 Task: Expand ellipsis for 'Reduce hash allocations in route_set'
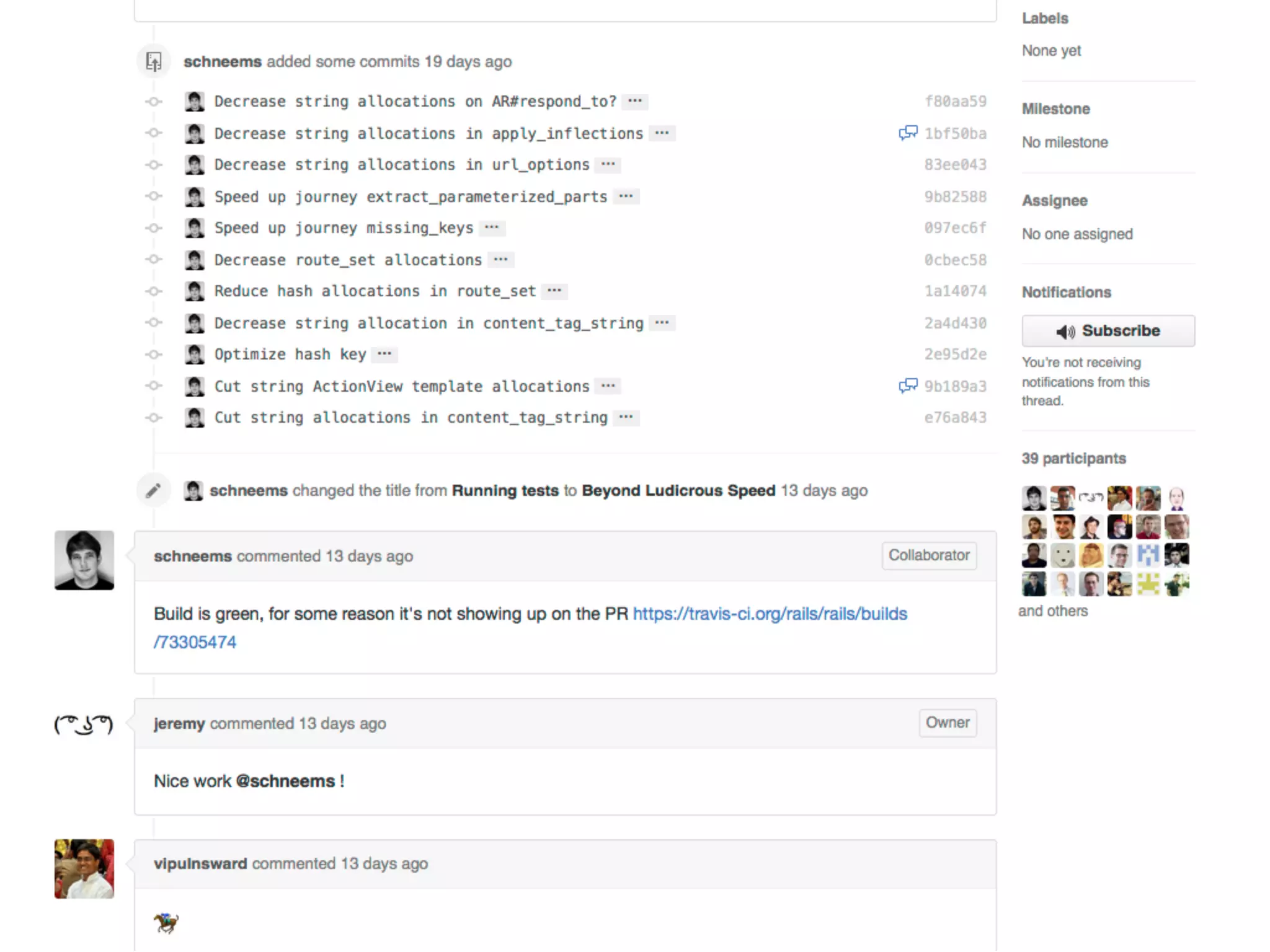554,291
